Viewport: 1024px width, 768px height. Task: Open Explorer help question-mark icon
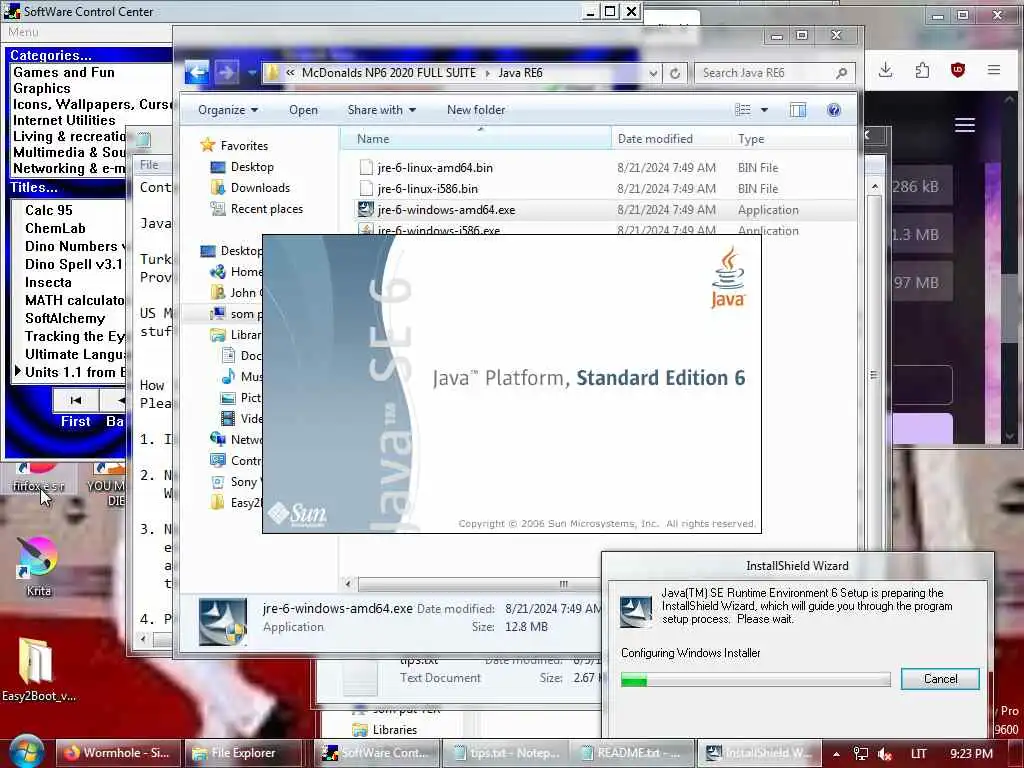coord(833,110)
